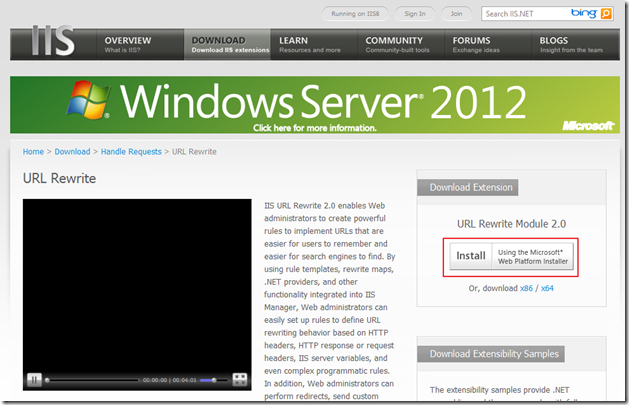Pause the video with the pause button
This screenshot has width=629, height=405.
coord(34,379)
